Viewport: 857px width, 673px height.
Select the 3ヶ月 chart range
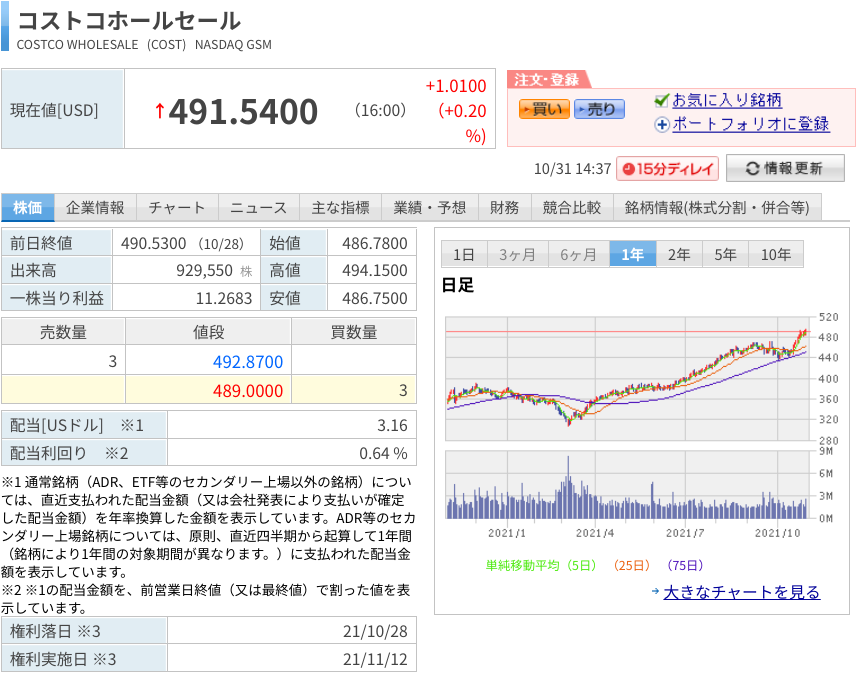(x=518, y=254)
